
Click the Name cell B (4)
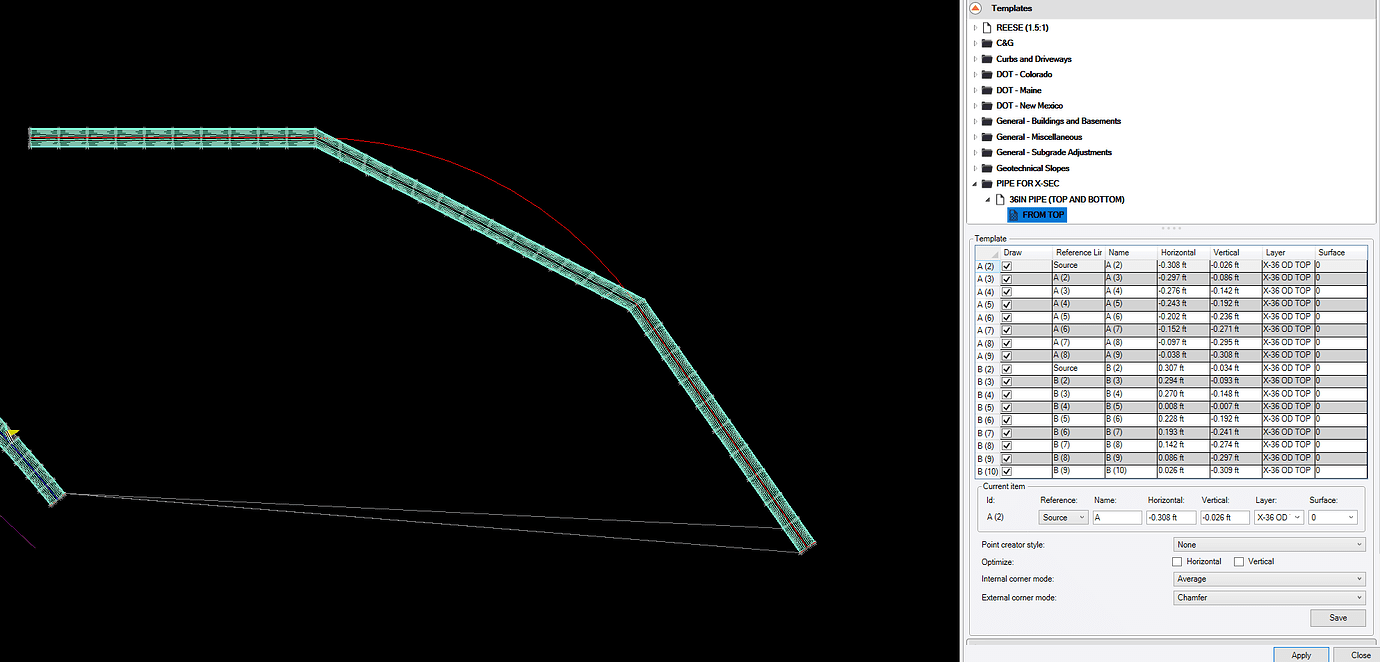[1130, 394]
